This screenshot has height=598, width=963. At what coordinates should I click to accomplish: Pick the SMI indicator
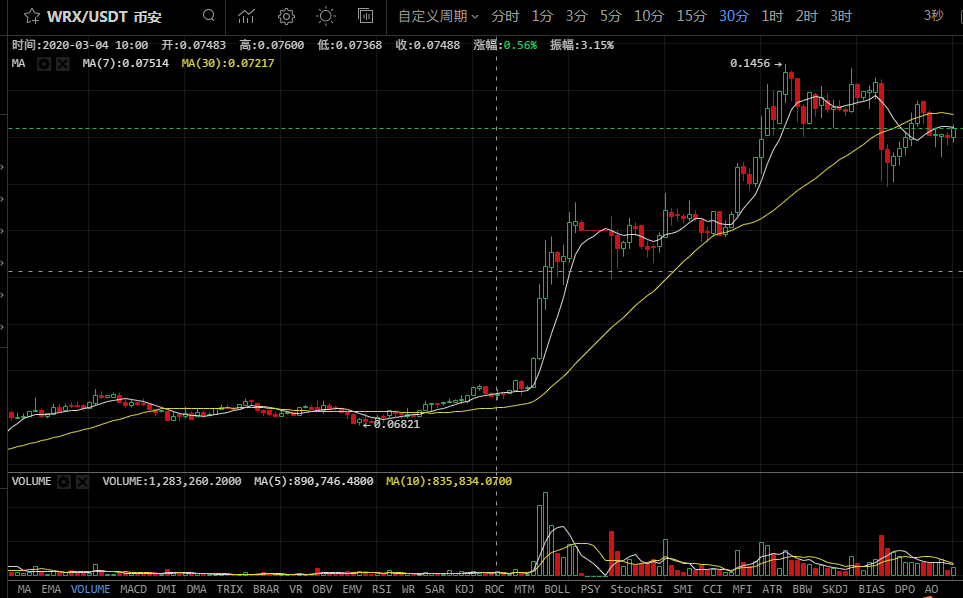682,589
